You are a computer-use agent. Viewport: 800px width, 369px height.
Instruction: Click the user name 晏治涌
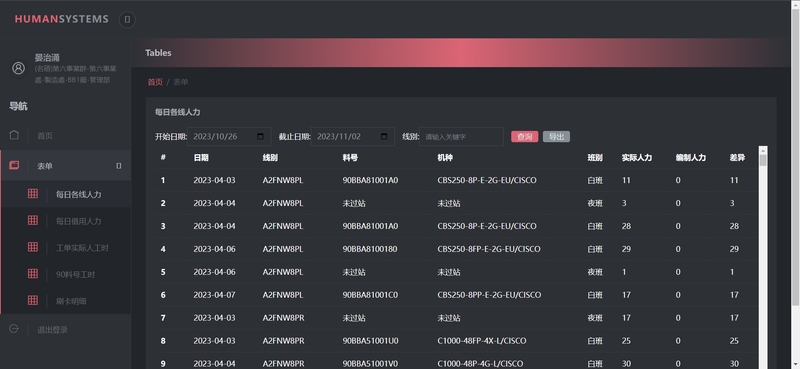click(x=47, y=58)
